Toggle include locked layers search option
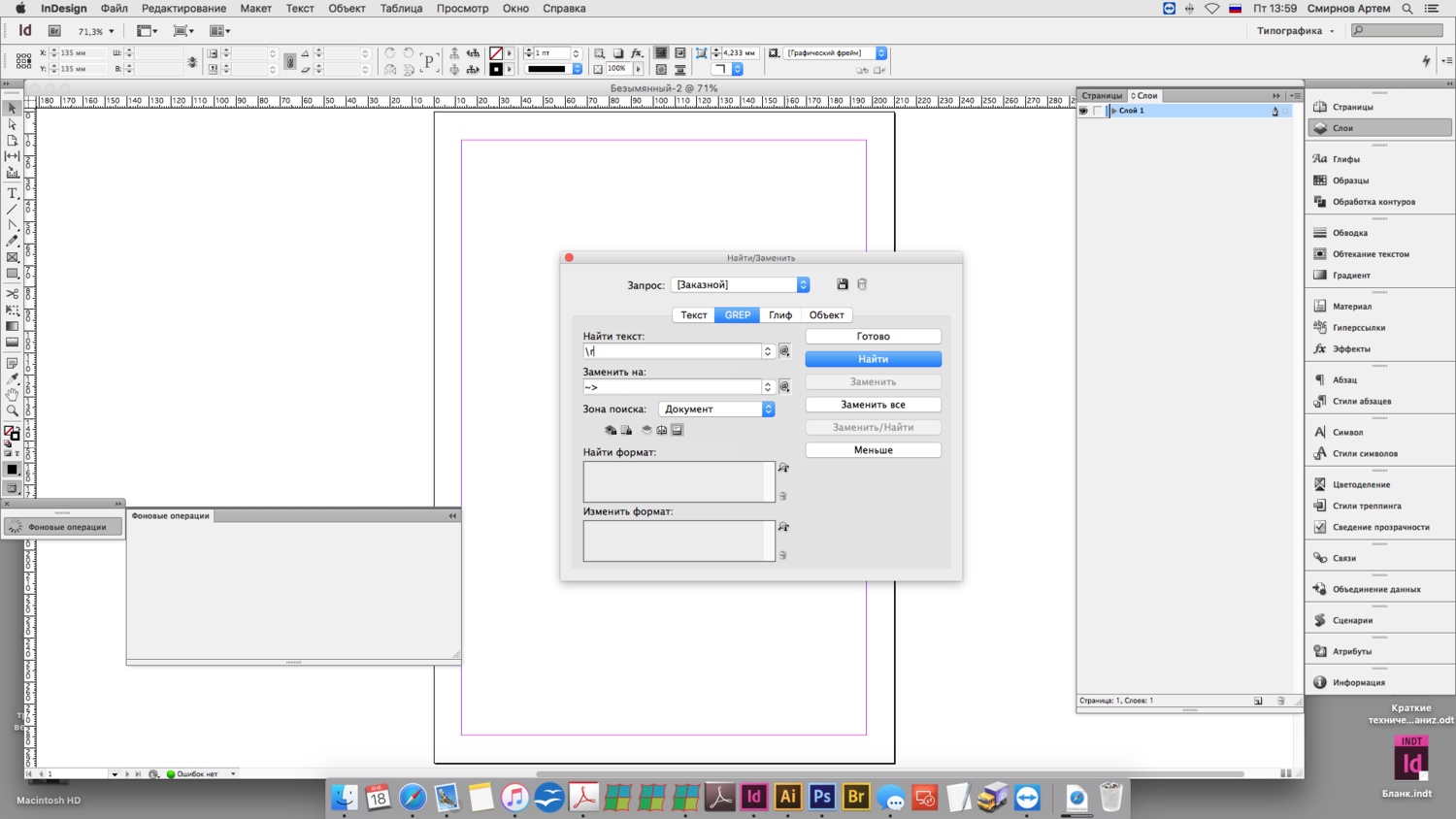The height and width of the screenshot is (819, 1456). click(611, 430)
